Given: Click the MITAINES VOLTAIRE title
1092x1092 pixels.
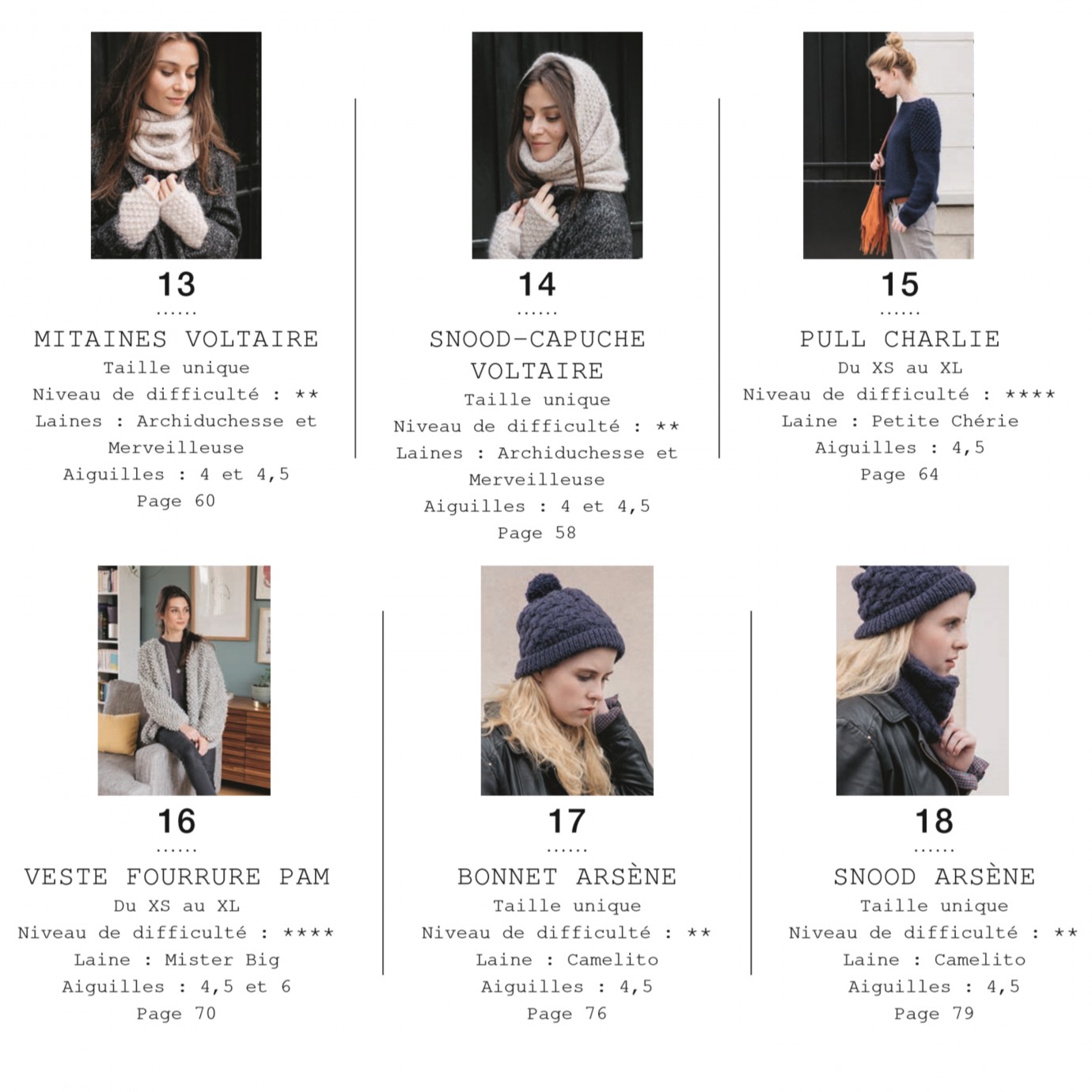Looking at the screenshot, I should [x=176, y=339].
